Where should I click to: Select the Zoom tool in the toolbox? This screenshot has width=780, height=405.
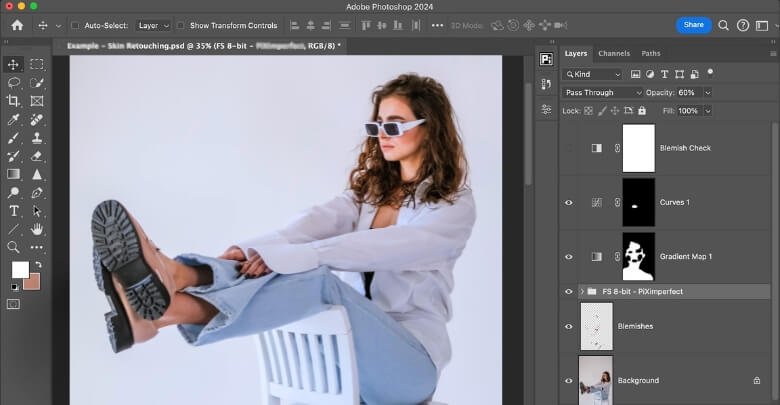coord(13,247)
